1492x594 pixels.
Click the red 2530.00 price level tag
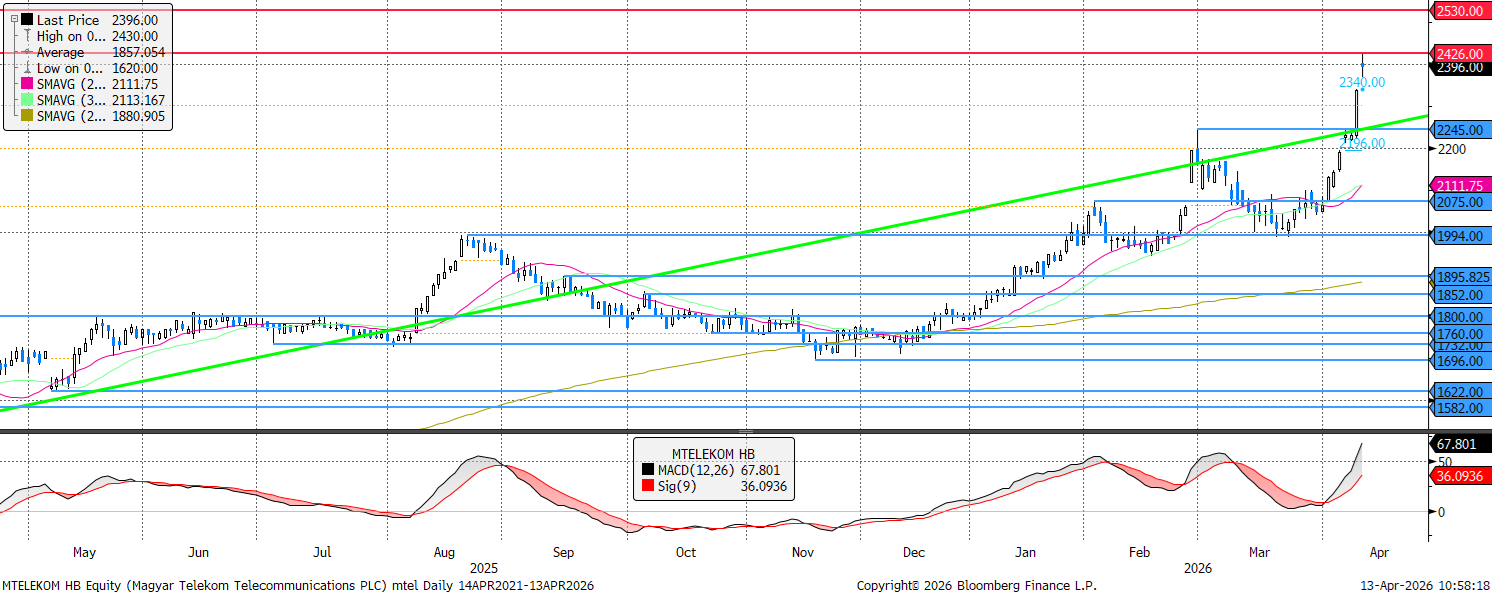[1460, 11]
